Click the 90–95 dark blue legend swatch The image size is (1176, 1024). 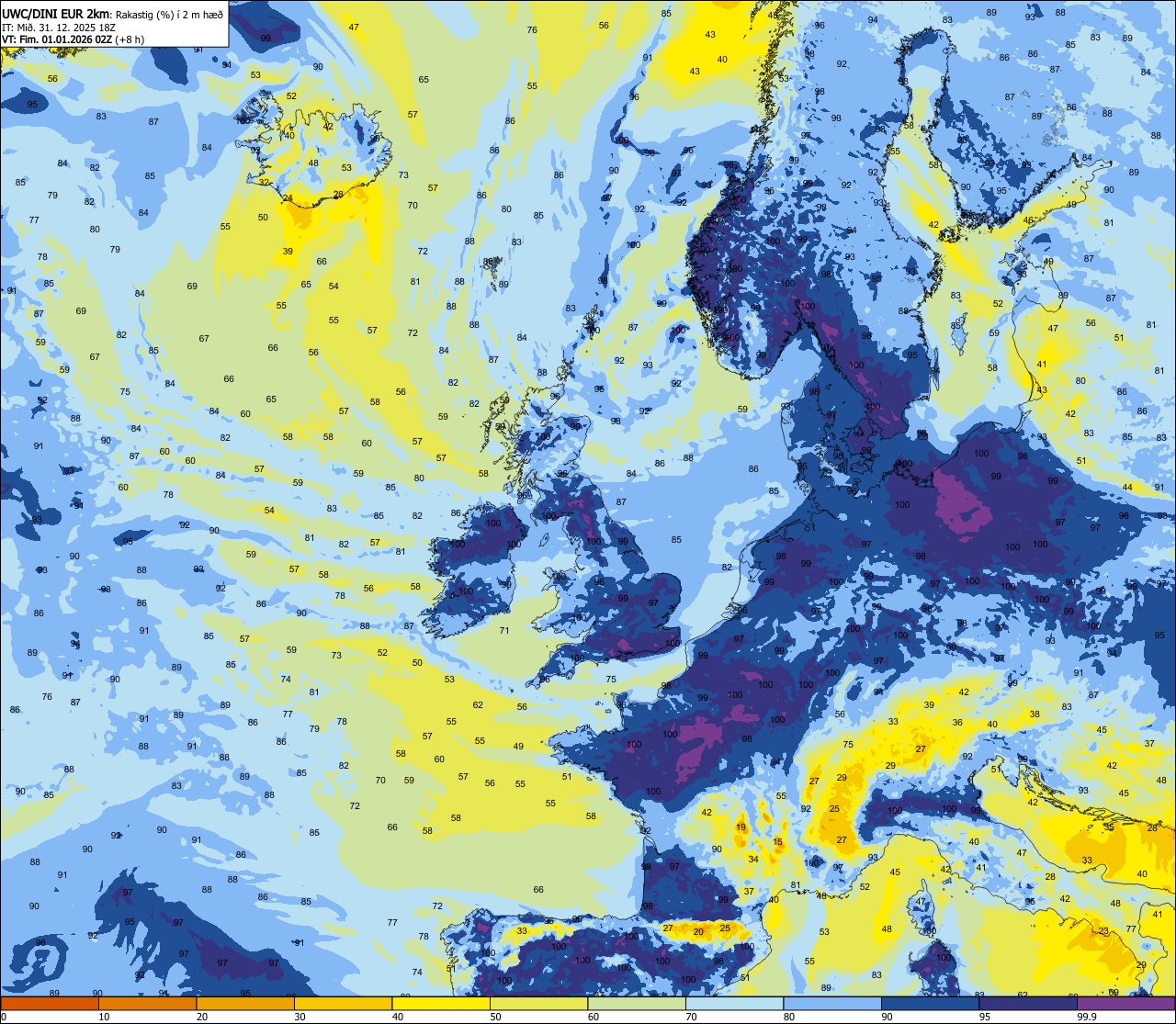(930, 1003)
